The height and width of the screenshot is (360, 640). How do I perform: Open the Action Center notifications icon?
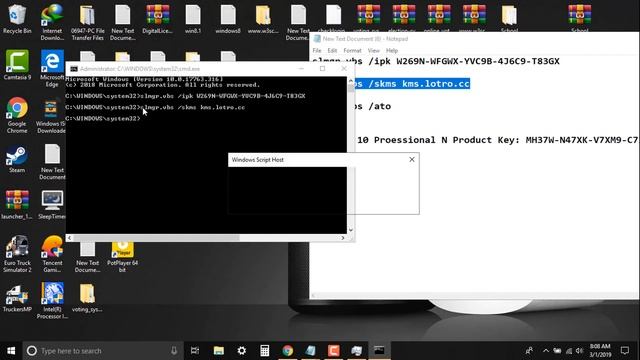(x=624, y=351)
